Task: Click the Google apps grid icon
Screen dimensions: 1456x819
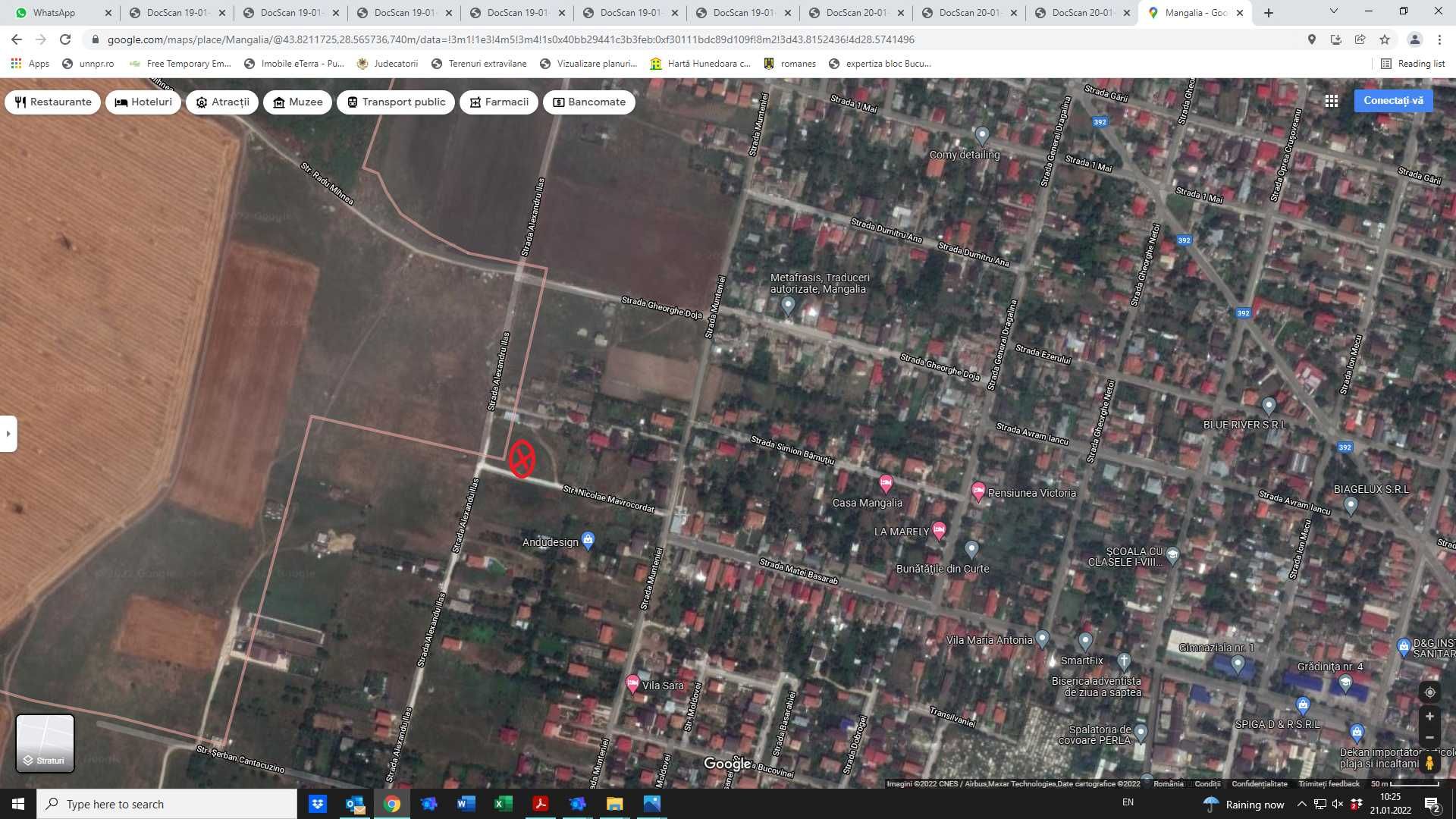Action: pyautogui.click(x=1331, y=101)
